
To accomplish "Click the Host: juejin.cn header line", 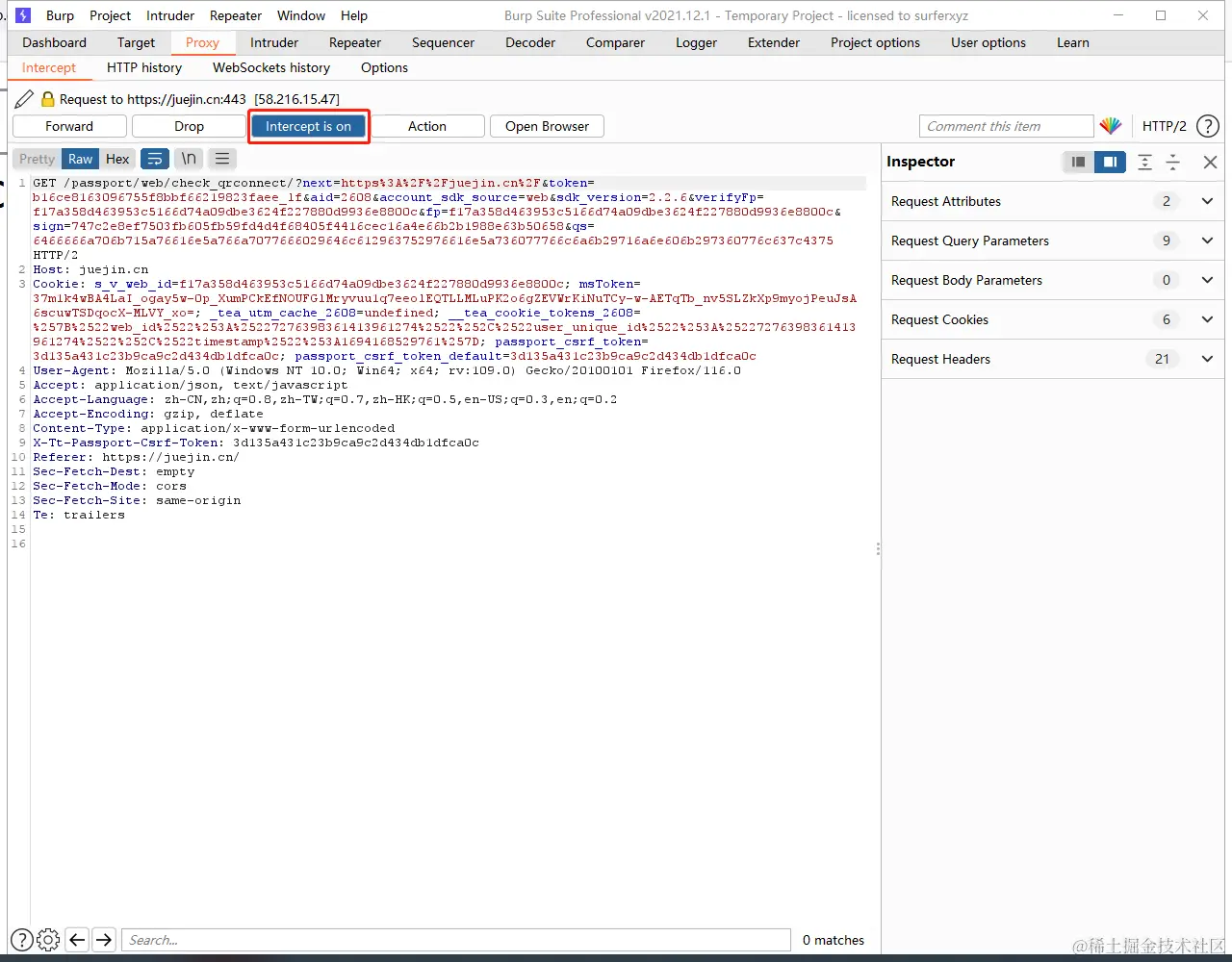I will point(90,269).
